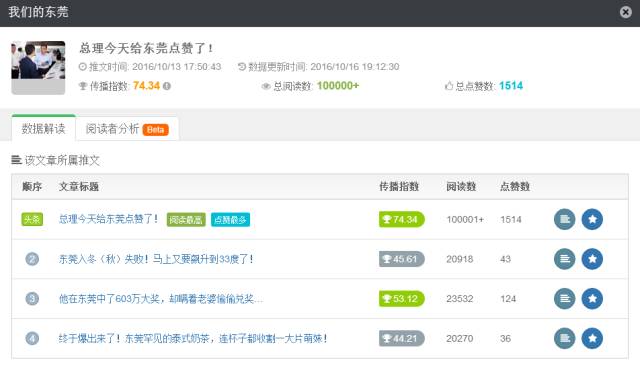Screen dimensions: 640x372
Task: Close the 我们的东莞 dialog
Action: pos(625,12)
